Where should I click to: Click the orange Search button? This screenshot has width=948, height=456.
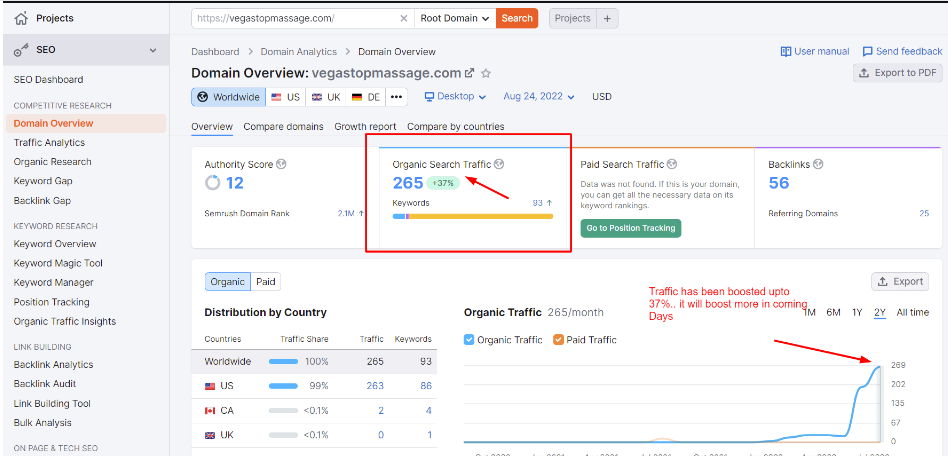pos(517,18)
